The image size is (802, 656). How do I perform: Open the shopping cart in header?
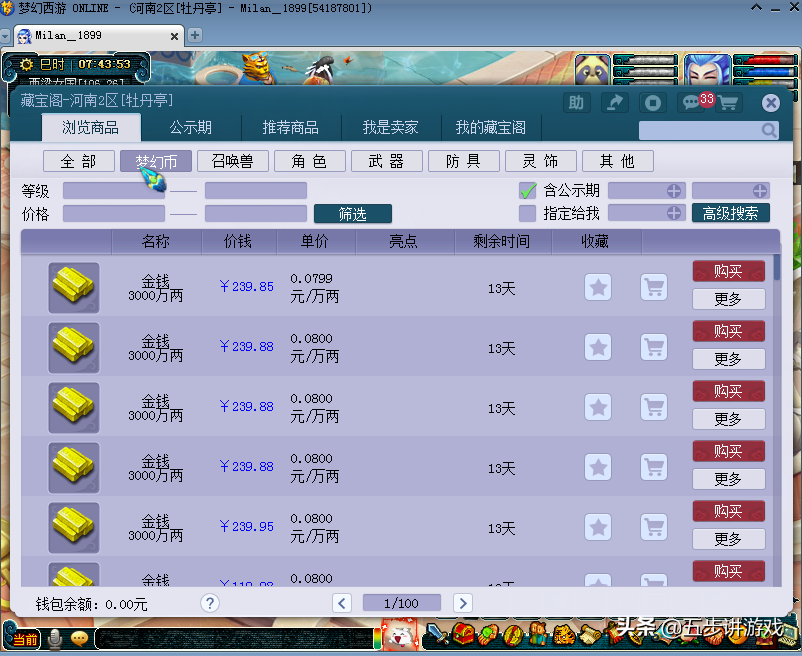point(728,103)
